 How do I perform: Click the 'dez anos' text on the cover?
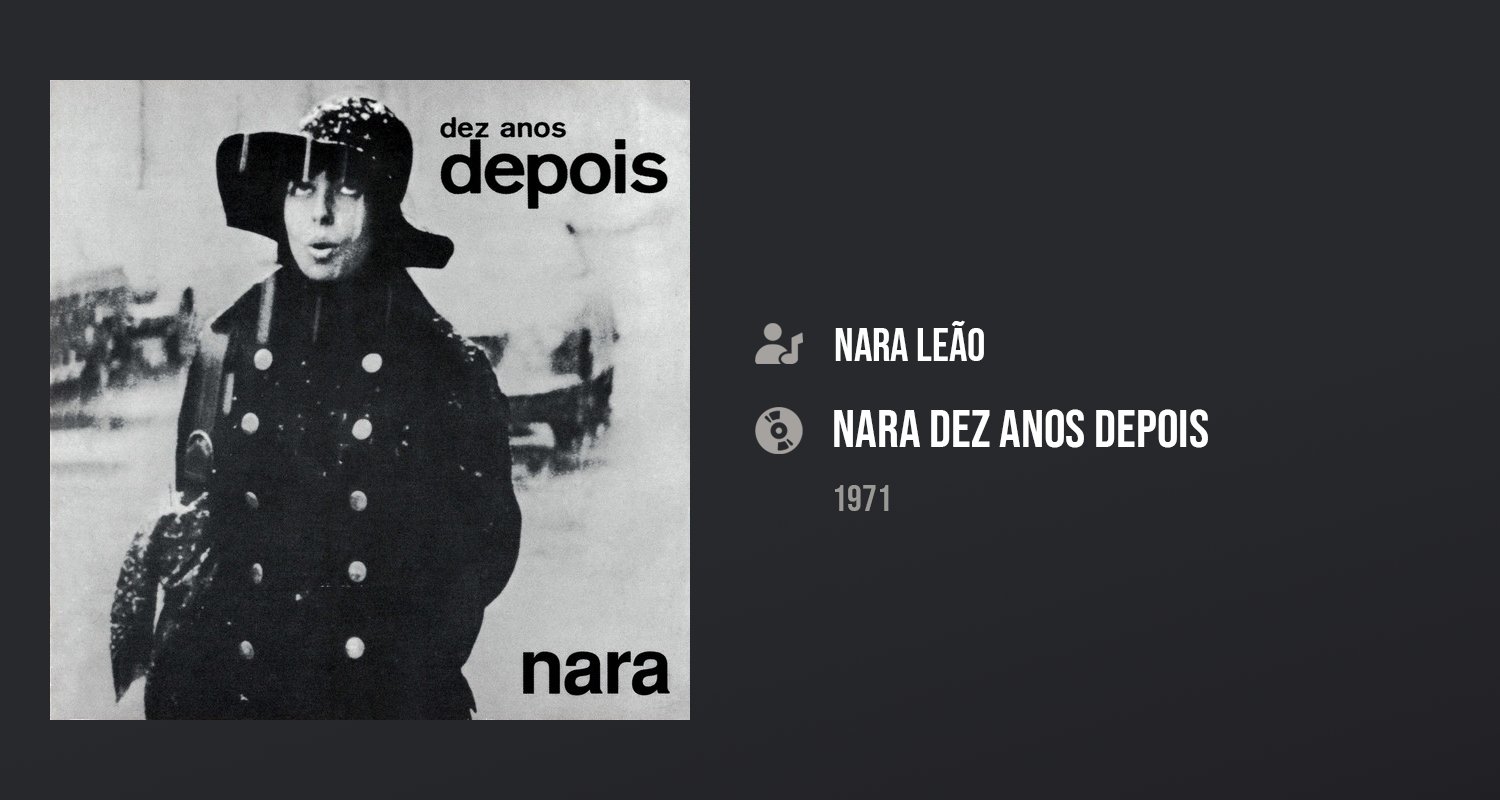pyautogui.click(x=503, y=128)
